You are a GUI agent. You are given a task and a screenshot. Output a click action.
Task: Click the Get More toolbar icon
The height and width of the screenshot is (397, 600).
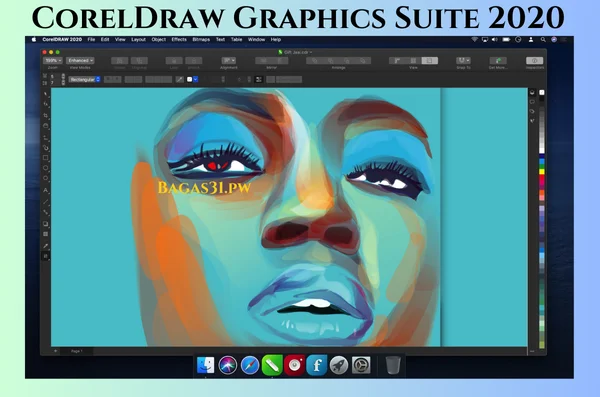[498, 60]
